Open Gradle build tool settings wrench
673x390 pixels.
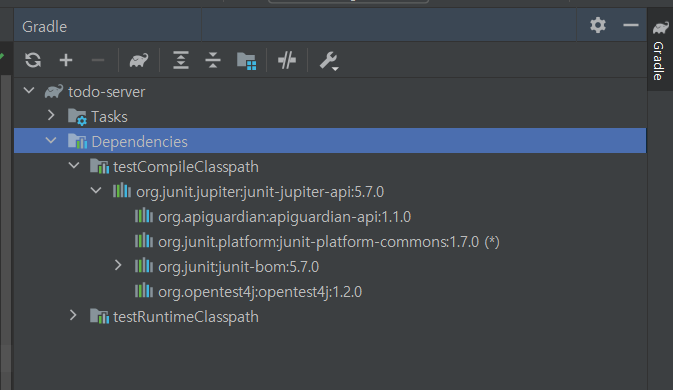pyautogui.click(x=329, y=61)
